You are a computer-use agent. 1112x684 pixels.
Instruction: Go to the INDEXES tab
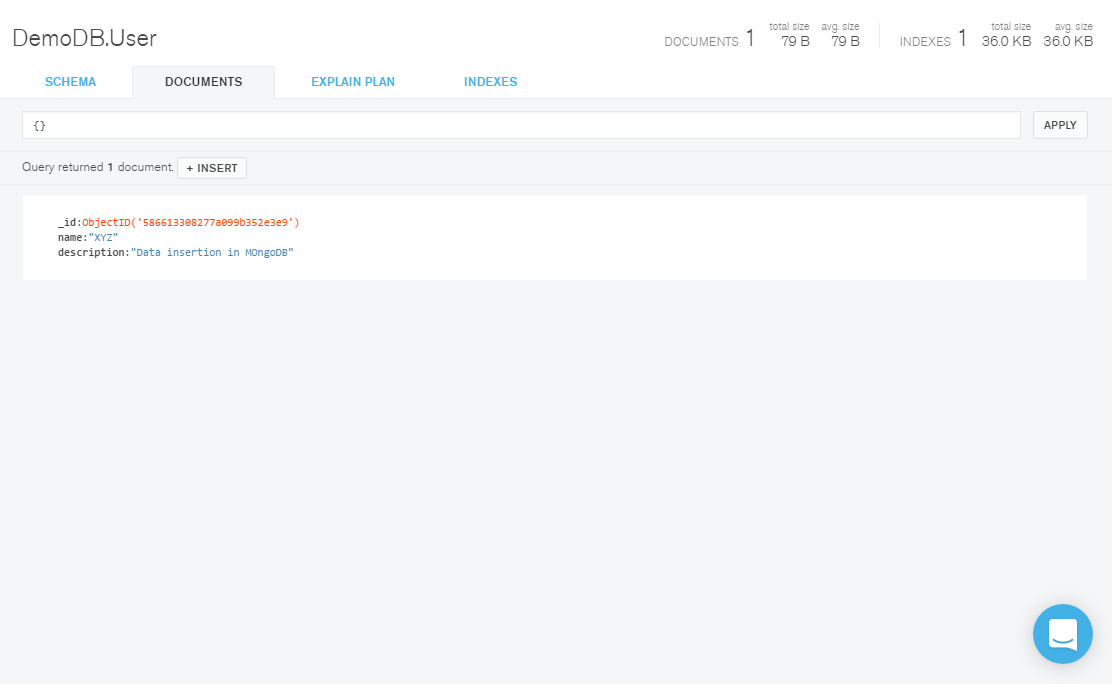point(491,82)
